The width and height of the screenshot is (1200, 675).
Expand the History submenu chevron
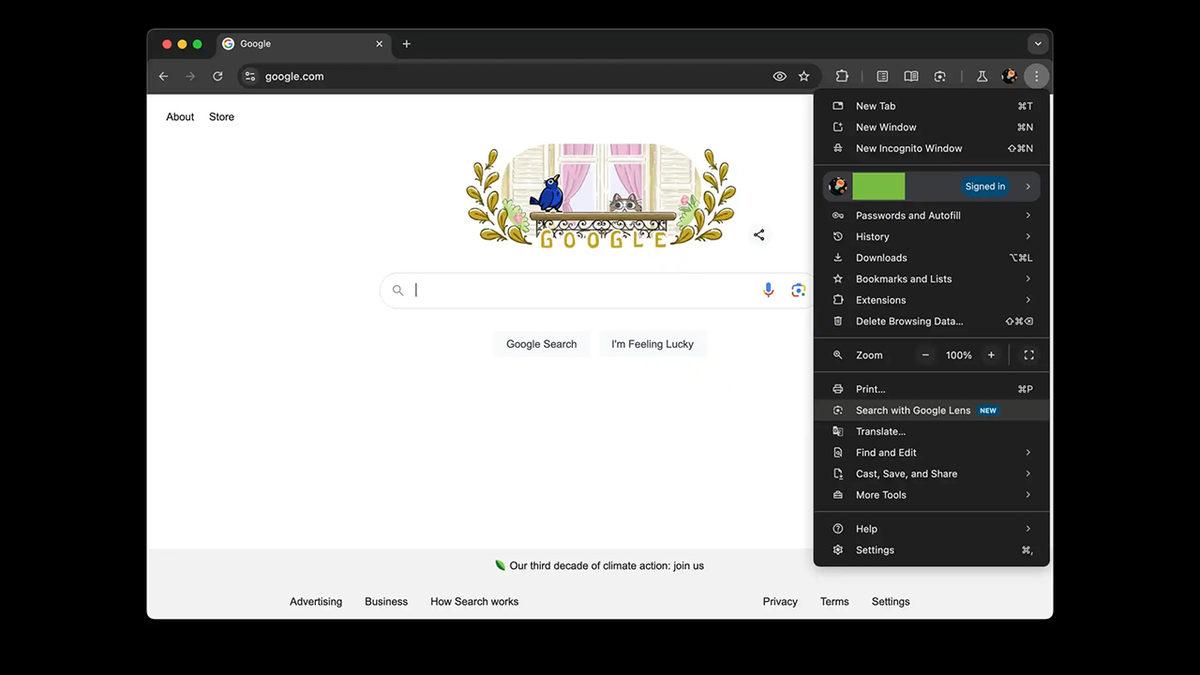1028,236
